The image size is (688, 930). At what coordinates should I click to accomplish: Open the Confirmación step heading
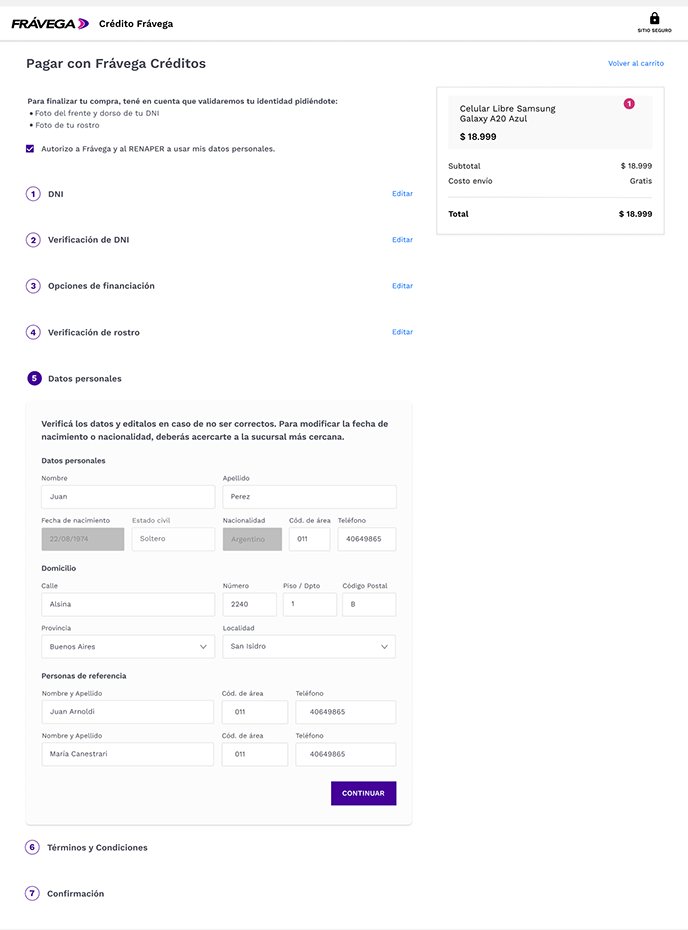[75, 893]
